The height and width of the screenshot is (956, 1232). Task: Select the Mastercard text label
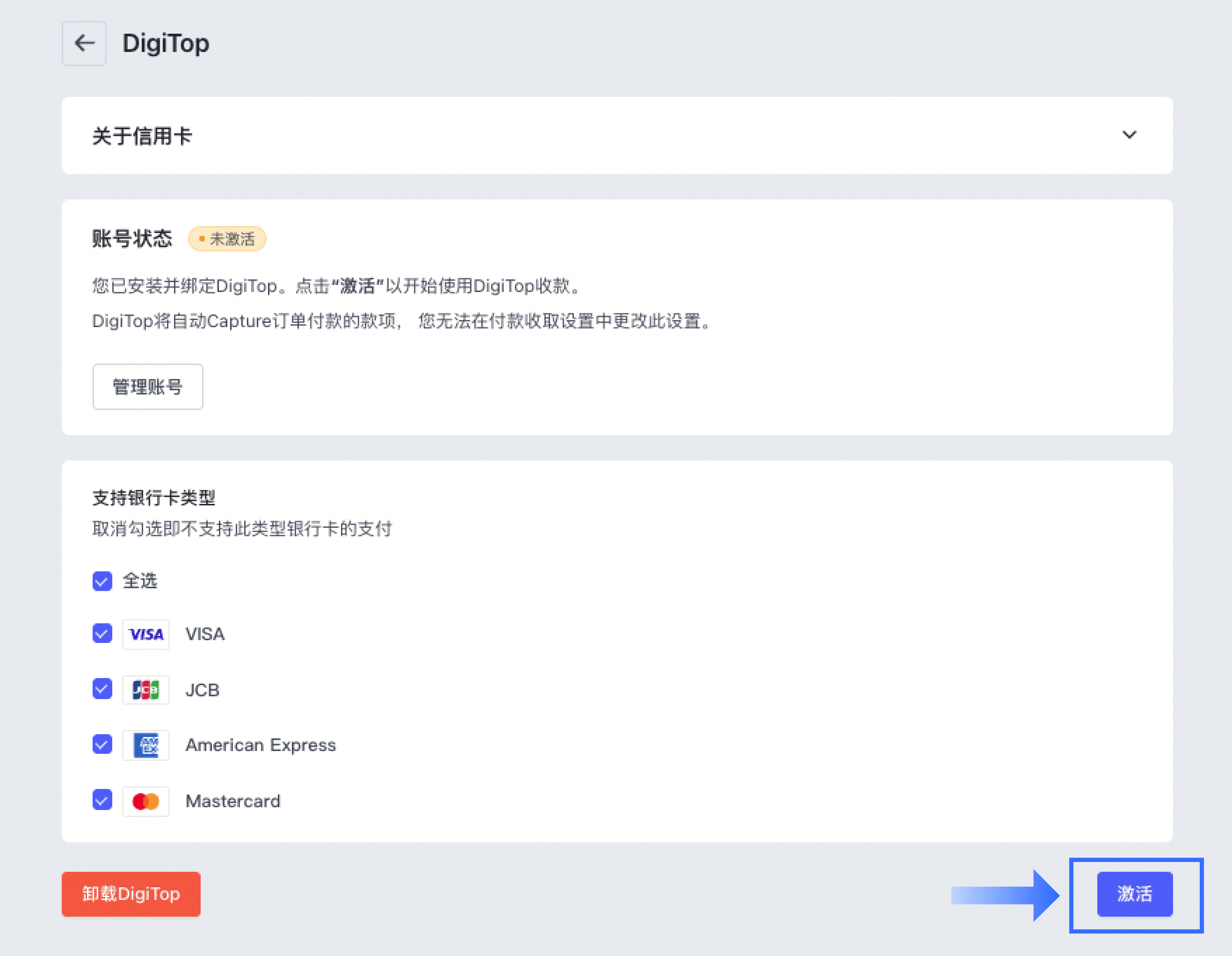(x=233, y=801)
